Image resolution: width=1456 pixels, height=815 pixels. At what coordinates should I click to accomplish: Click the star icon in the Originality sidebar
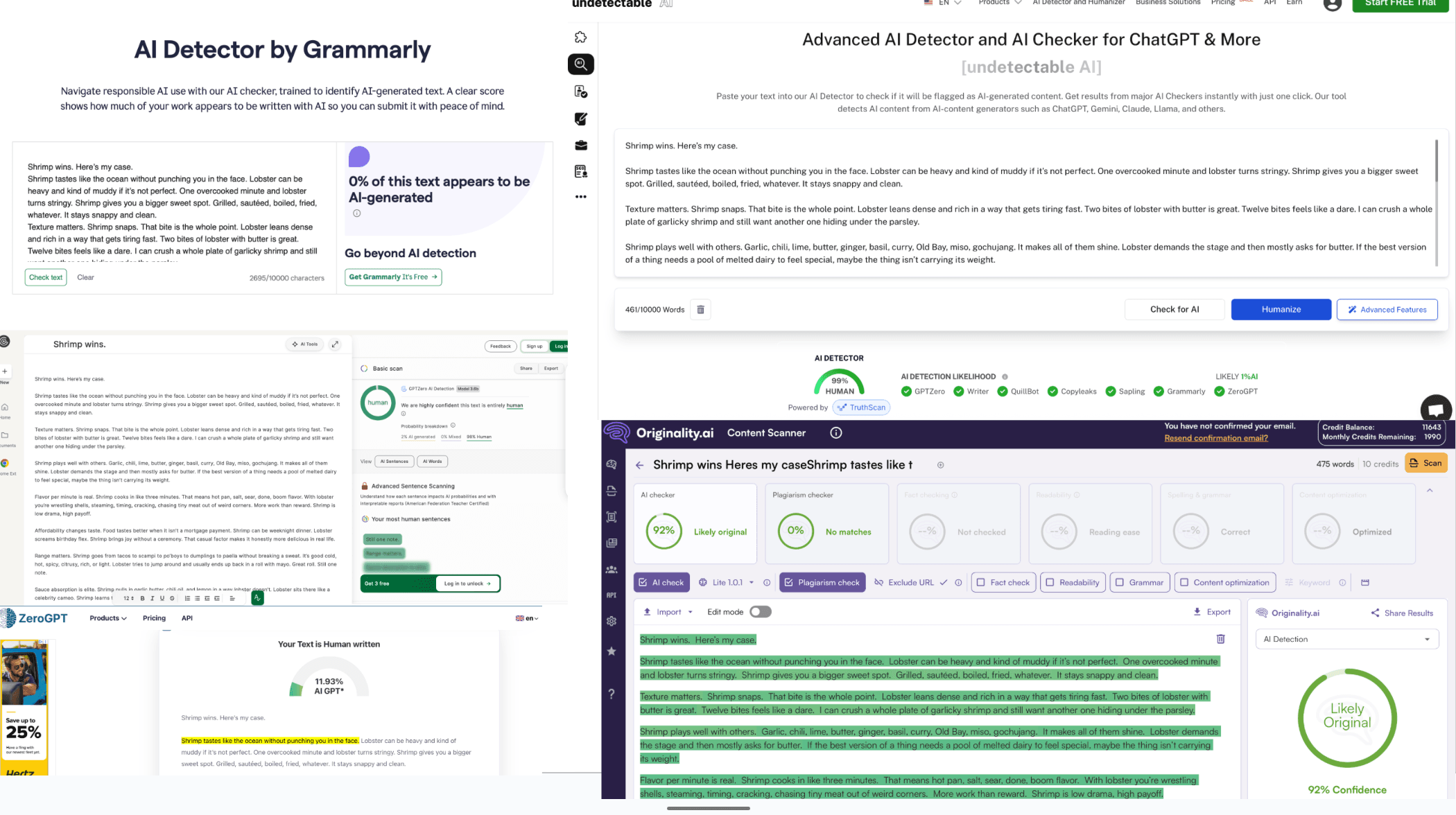click(612, 651)
